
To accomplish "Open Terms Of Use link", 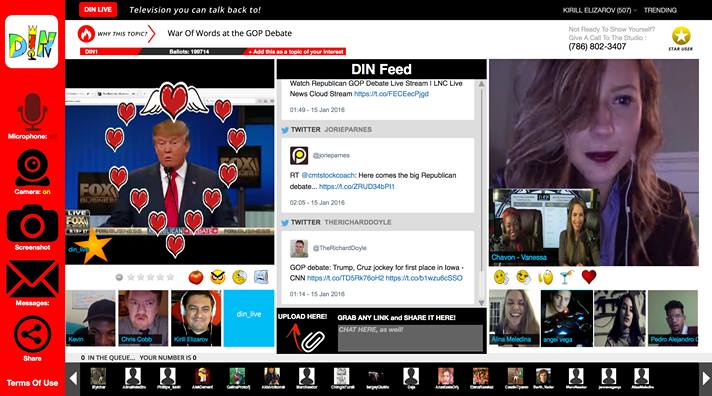I will (32, 383).
